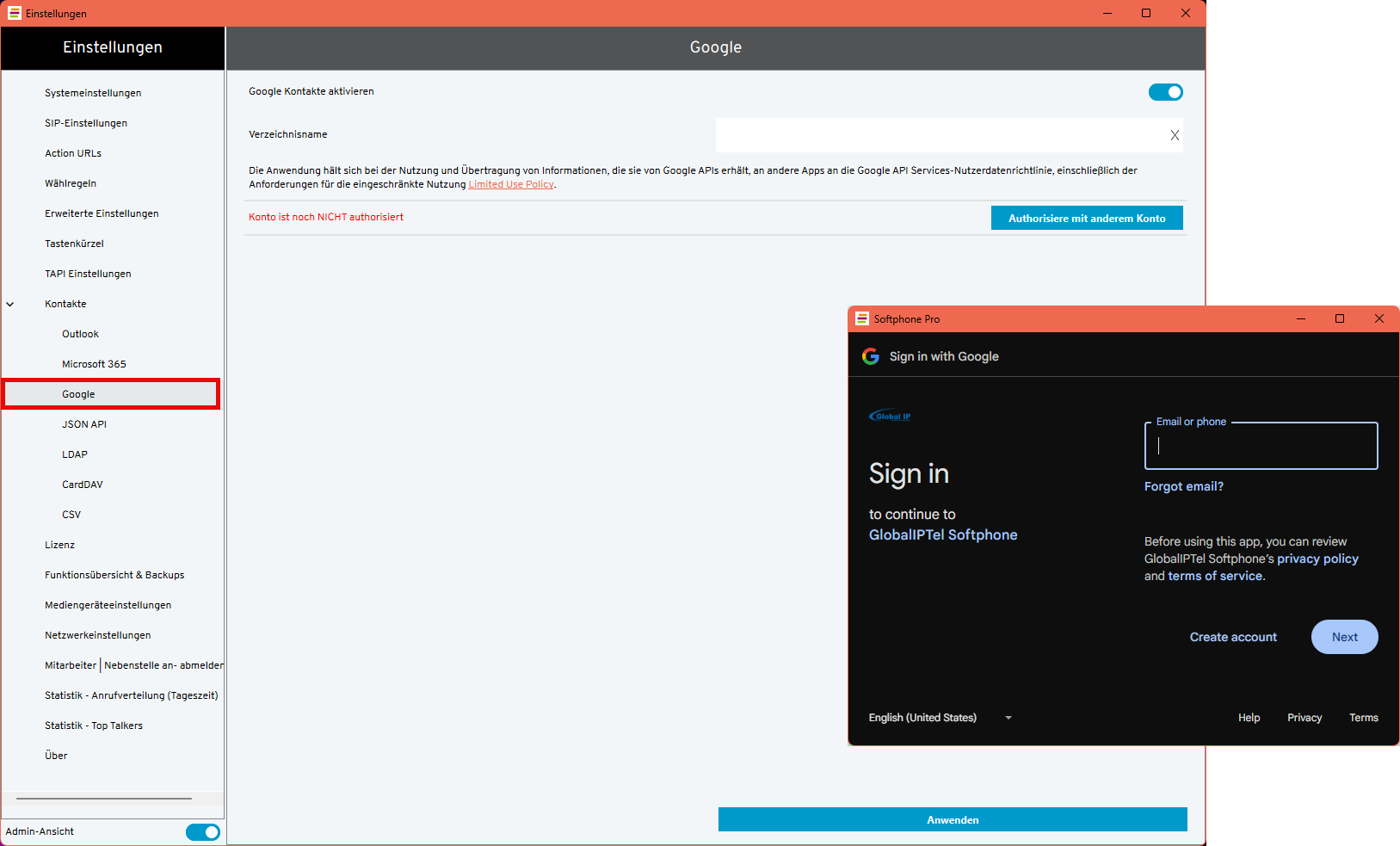Click the Softphone Pro title bar icon
The height and width of the screenshot is (846, 1400).
[x=861, y=318]
